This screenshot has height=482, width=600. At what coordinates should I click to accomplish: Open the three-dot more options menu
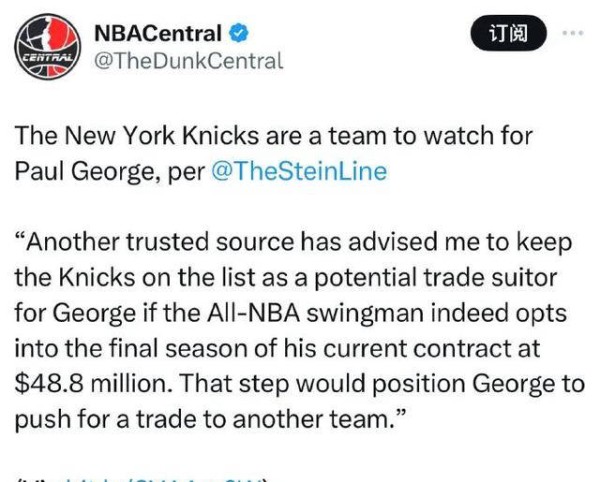pyautogui.click(x=572, y=33)
